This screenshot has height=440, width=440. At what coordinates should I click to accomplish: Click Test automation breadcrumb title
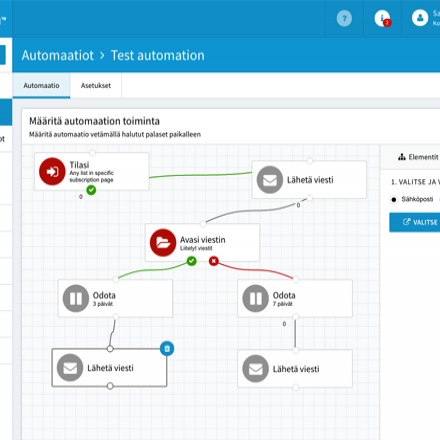coord(158,55)
